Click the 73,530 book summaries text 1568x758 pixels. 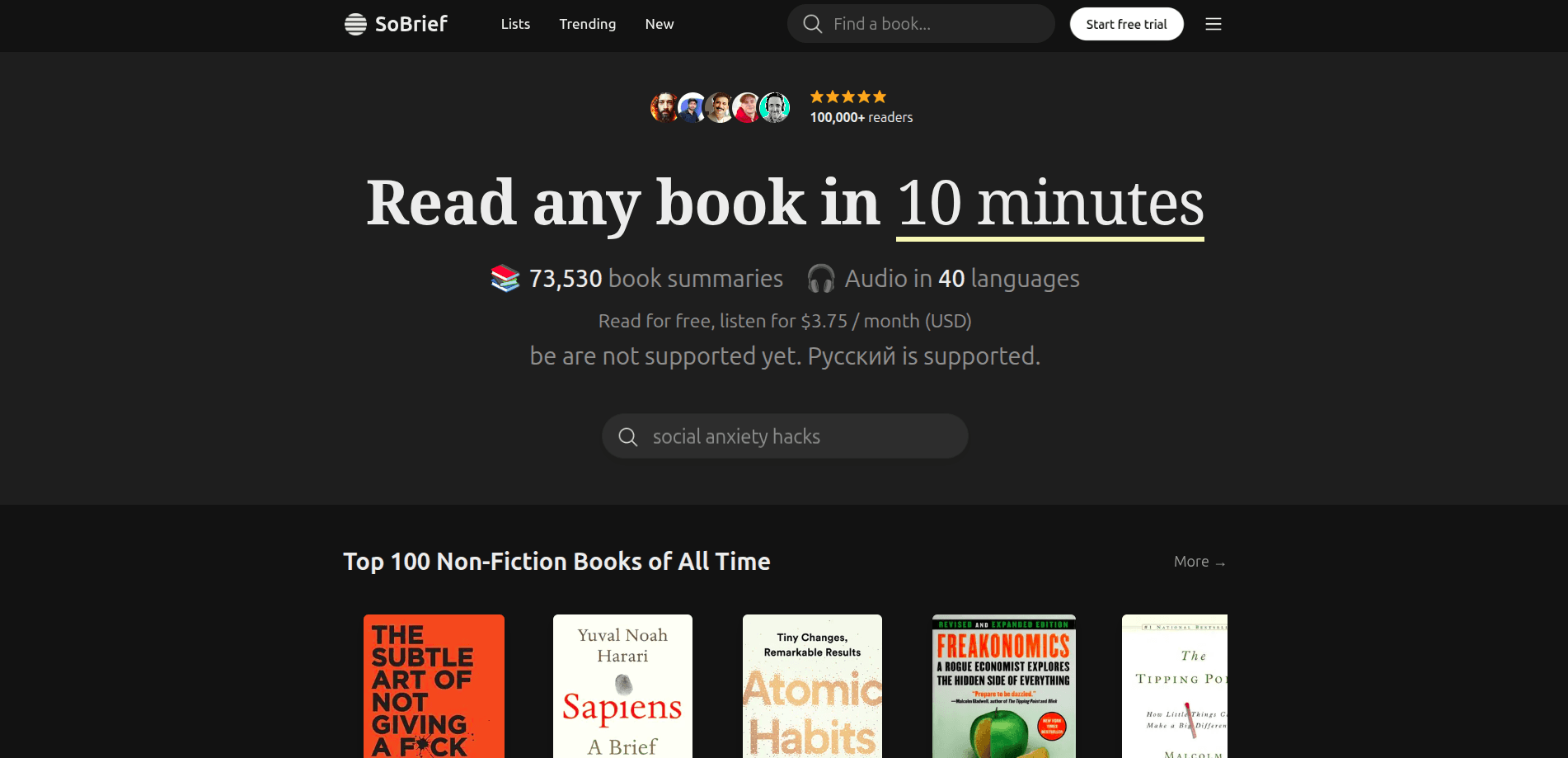coord(656,279)
